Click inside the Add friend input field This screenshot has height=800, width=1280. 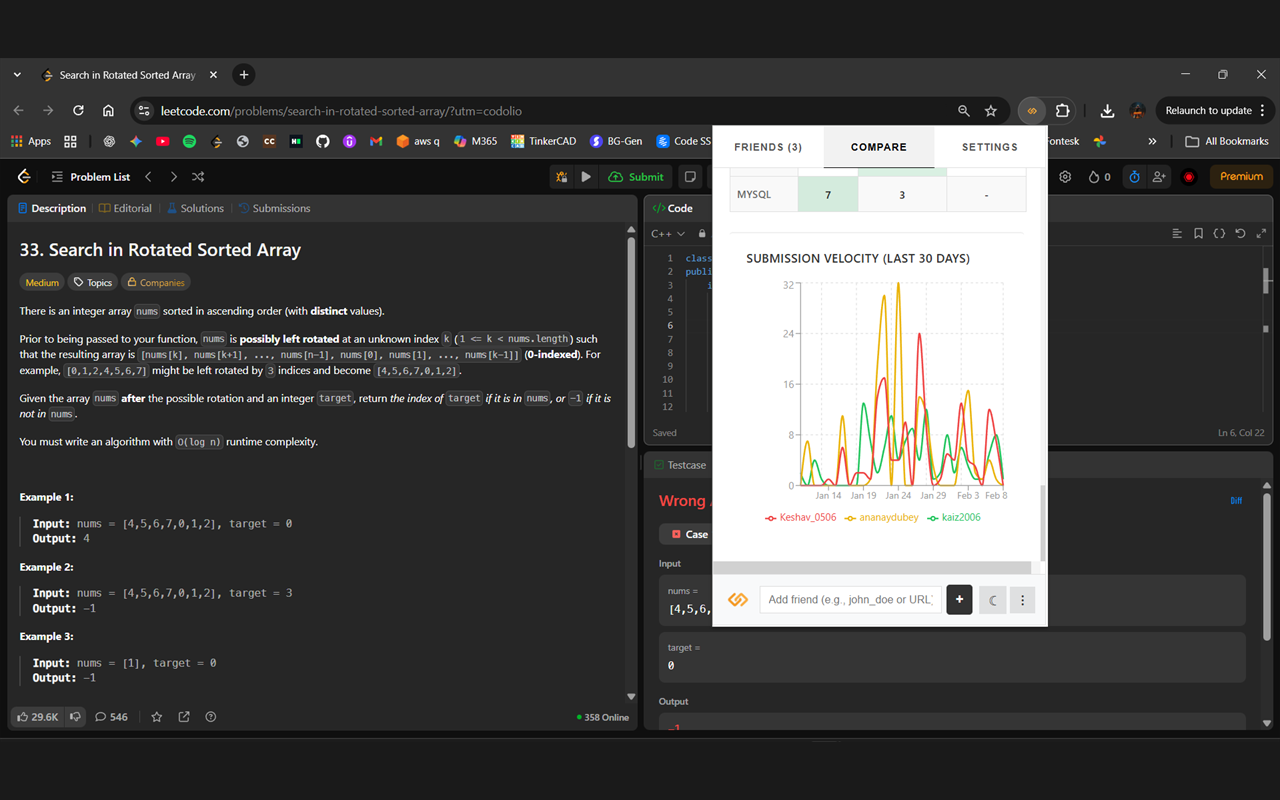click(849, 599)
